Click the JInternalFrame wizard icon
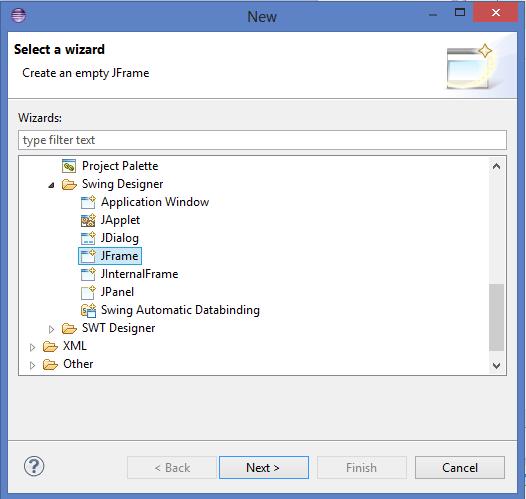526x499 pixels. click(x=88, y=274)
